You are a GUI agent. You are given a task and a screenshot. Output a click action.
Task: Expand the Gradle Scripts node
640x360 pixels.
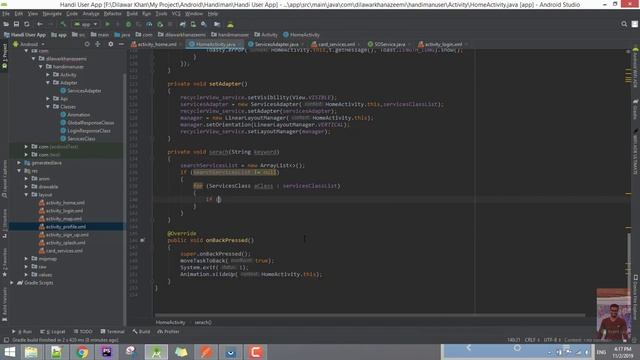tap(12, 282)
